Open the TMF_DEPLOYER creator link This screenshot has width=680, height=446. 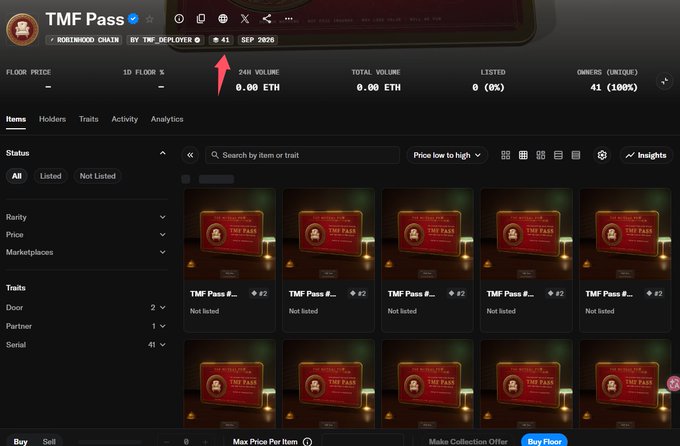coord(165,40)
